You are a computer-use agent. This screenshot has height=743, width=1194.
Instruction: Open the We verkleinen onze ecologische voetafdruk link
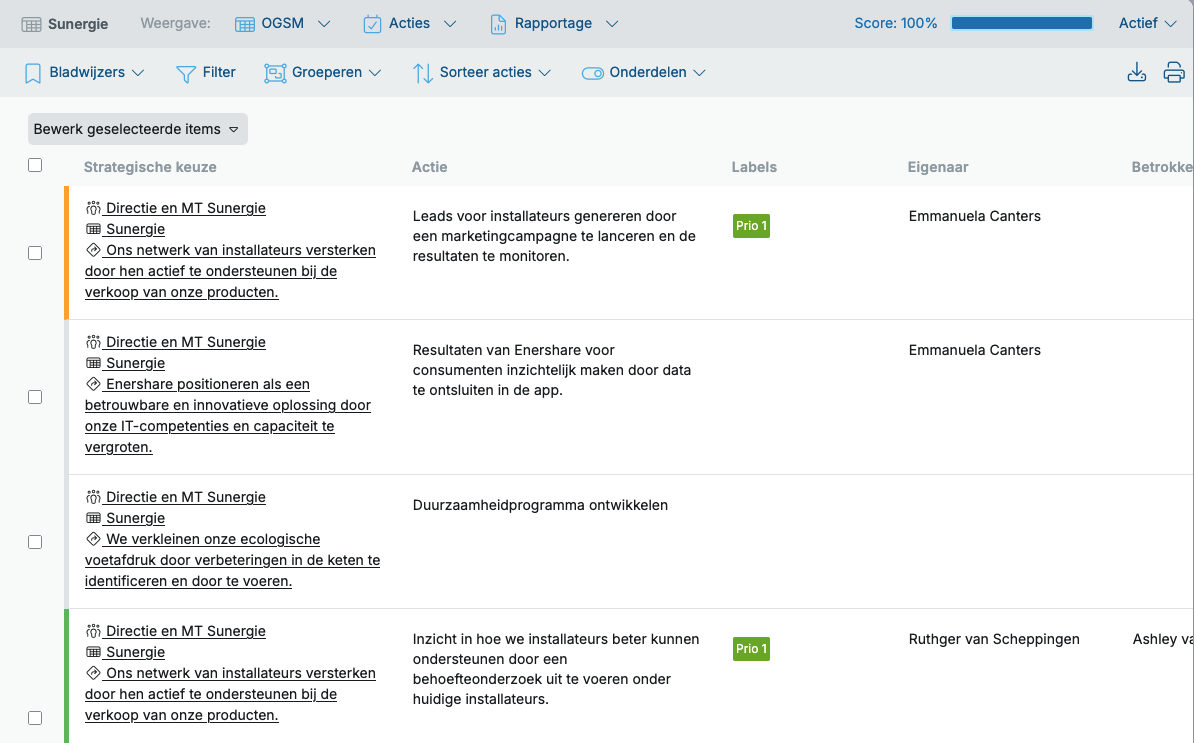tap(232, 560)
